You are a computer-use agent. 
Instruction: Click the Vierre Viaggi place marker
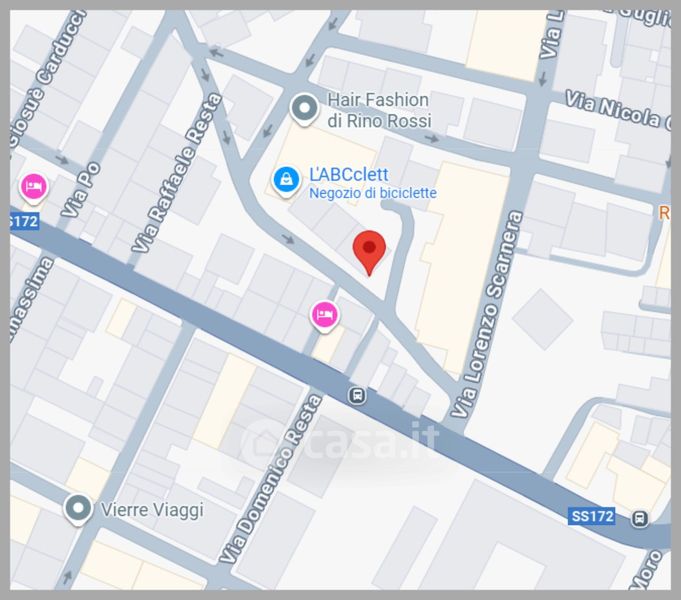coord(78,510)
